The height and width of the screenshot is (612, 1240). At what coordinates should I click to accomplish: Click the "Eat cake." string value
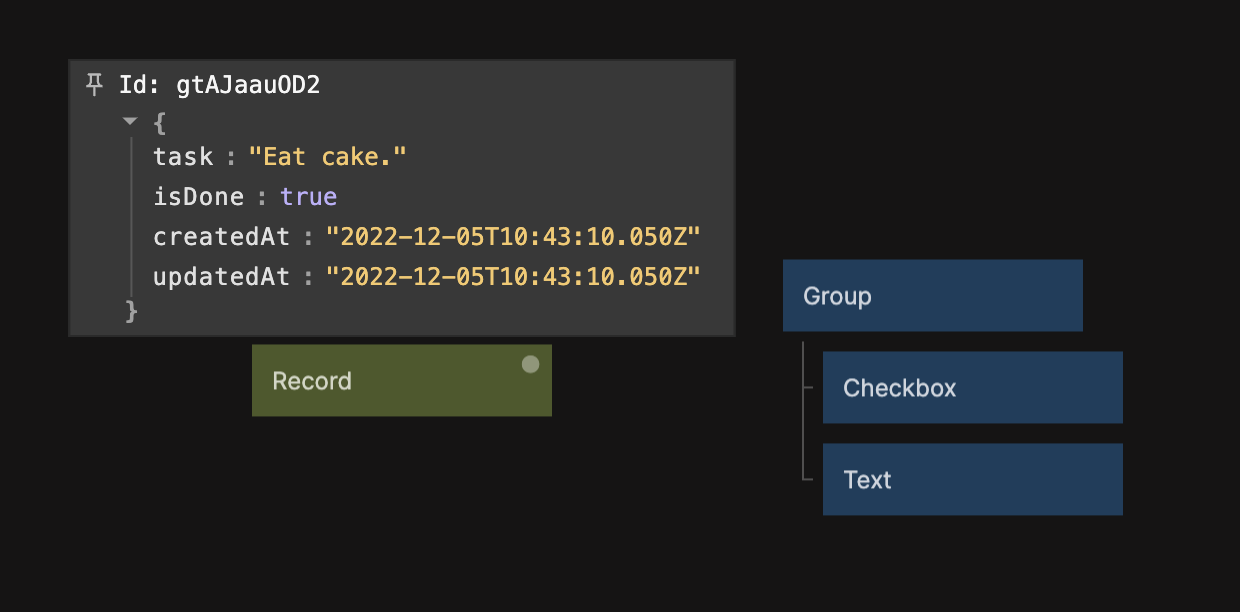[x=327, y=157]
